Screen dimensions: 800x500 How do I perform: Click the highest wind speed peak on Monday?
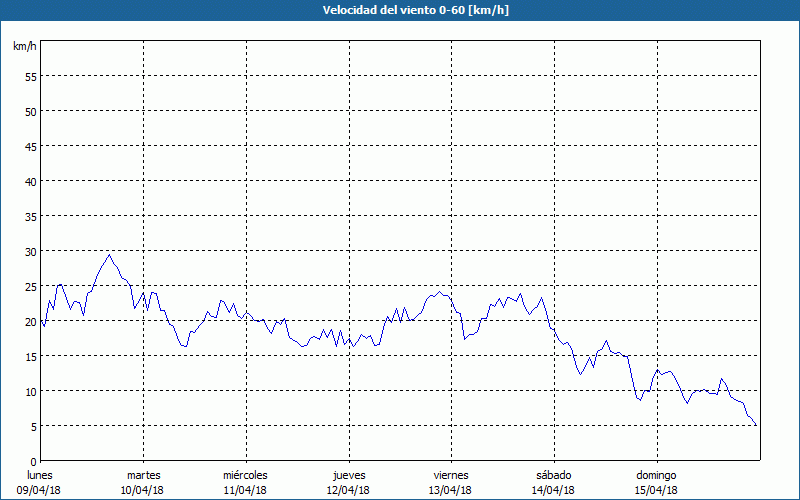pyautogui.click(x=110, y=254)
